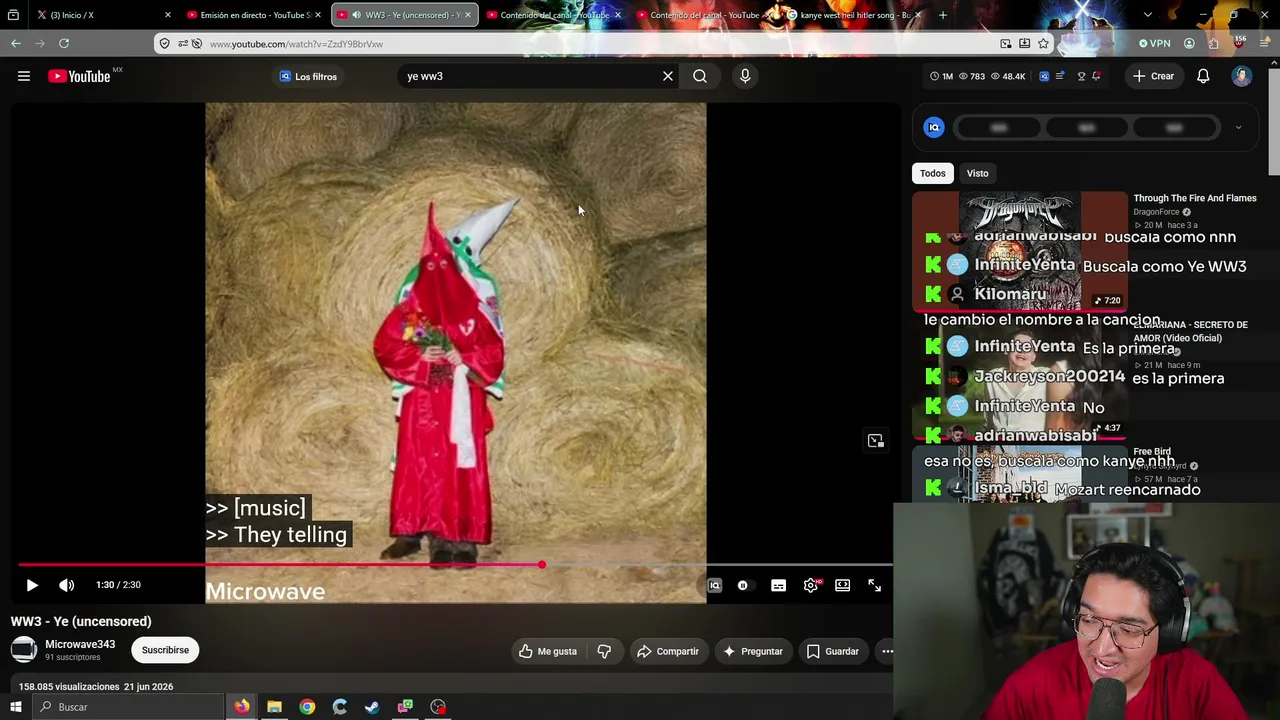Dislike the video with thumbs down

coord(604,651)
